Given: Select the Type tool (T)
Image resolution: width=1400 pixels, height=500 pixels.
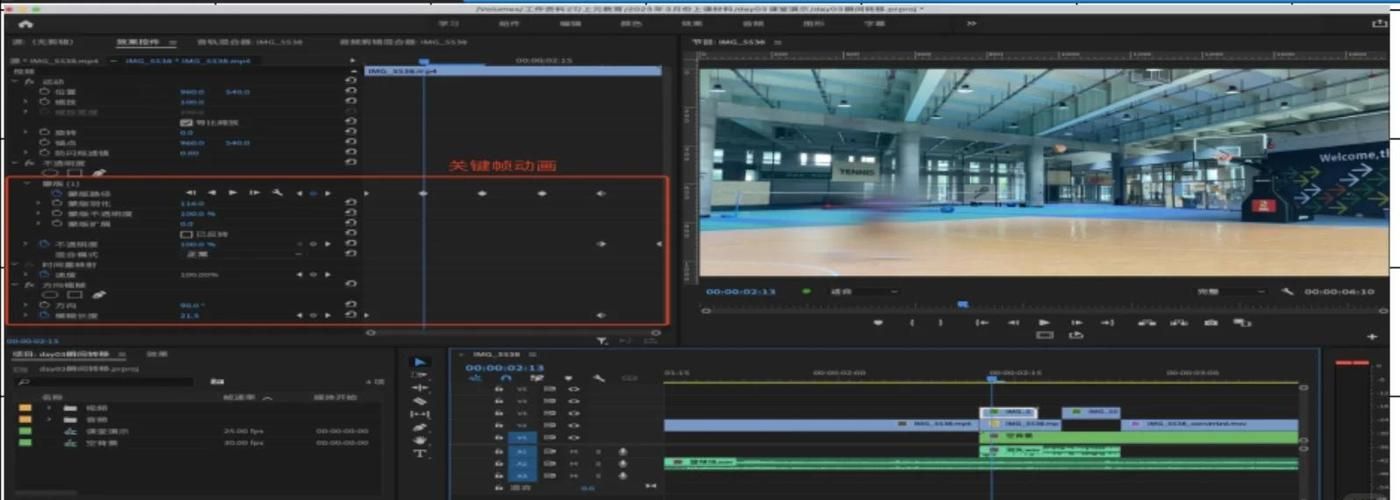Looking at the screenshot, I should tap(420, 453).
